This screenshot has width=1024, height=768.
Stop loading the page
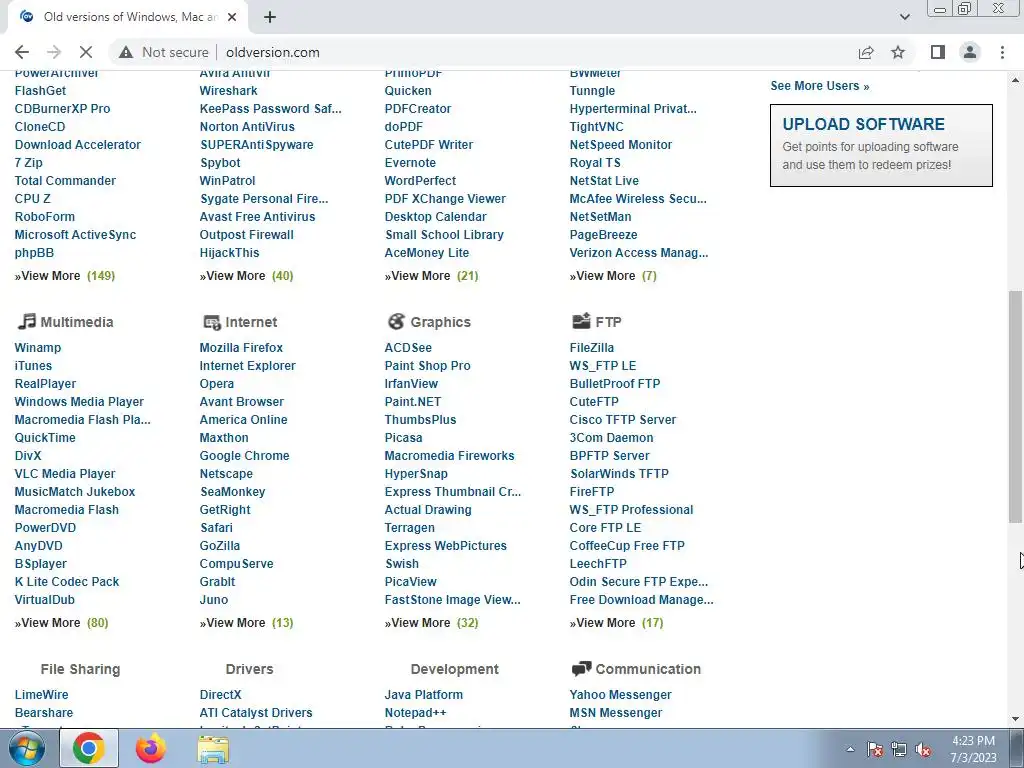point(86,52)
